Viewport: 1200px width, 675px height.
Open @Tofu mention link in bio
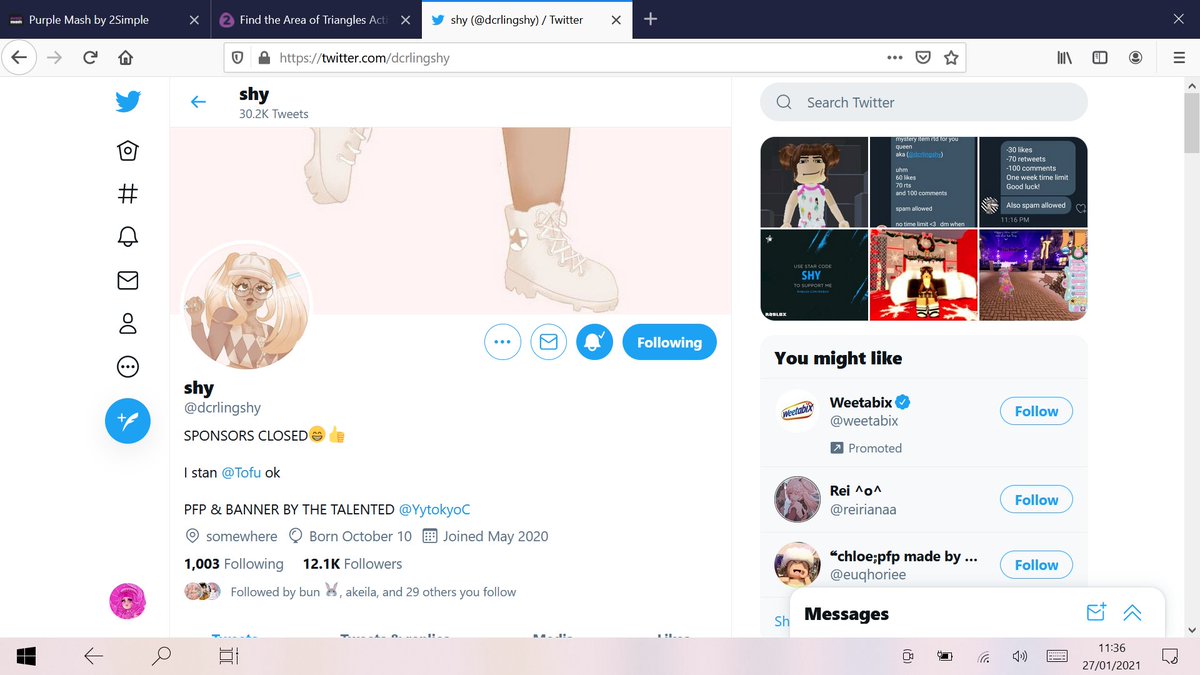pos(241,472)
